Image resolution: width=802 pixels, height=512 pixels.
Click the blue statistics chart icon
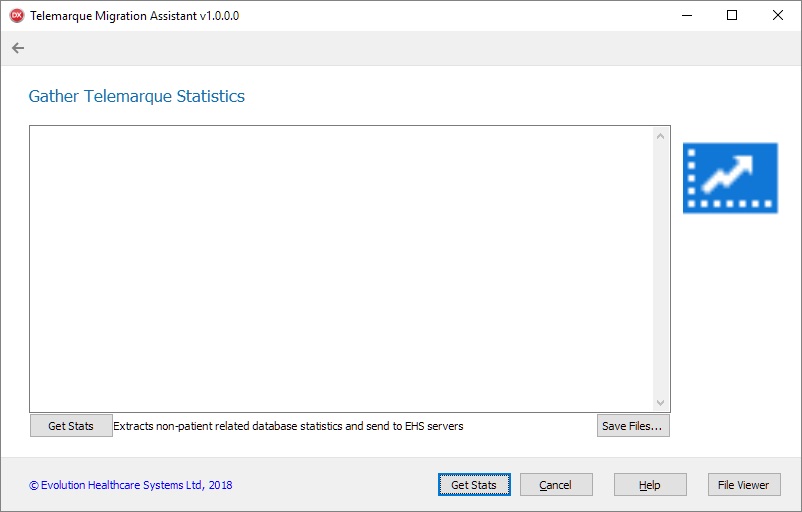[730, 178]
